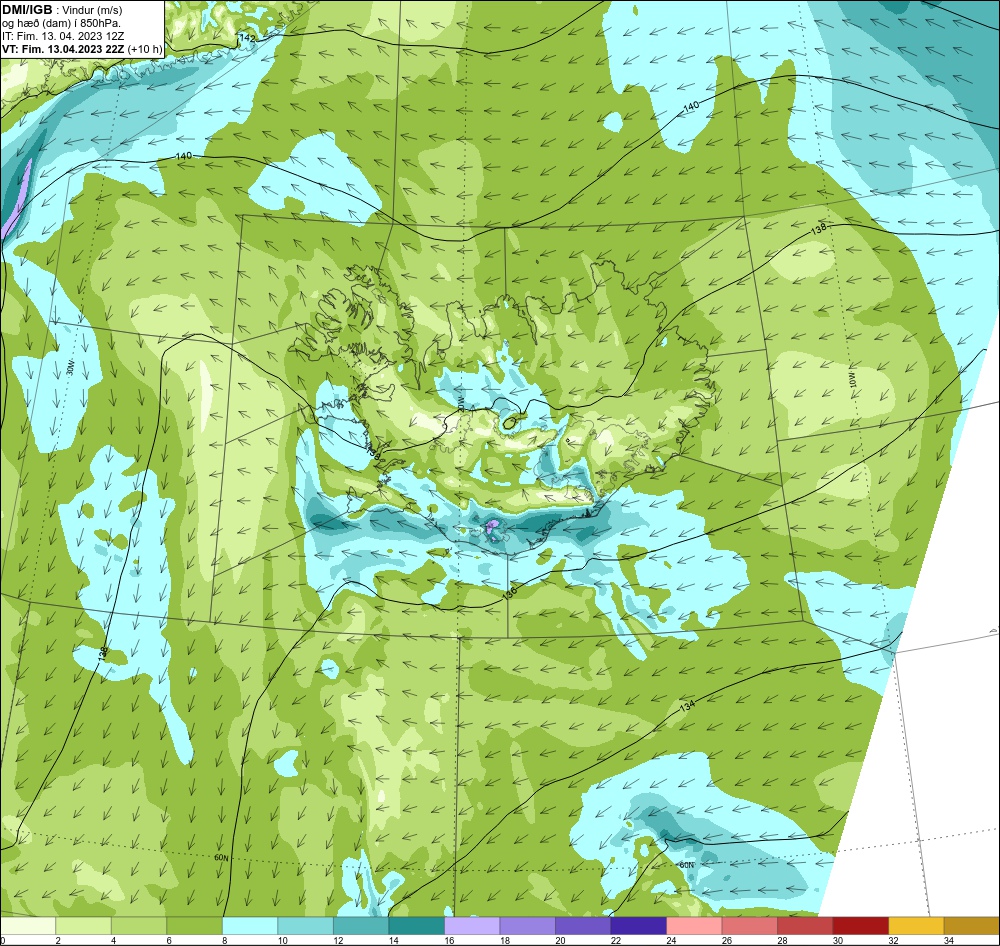Image resolution: width=1000 pixels, height=946 pixels.
Task: Select the 'IT: Fim. 13. 04. 2023 12Z' line
Action: click(63, 36)
